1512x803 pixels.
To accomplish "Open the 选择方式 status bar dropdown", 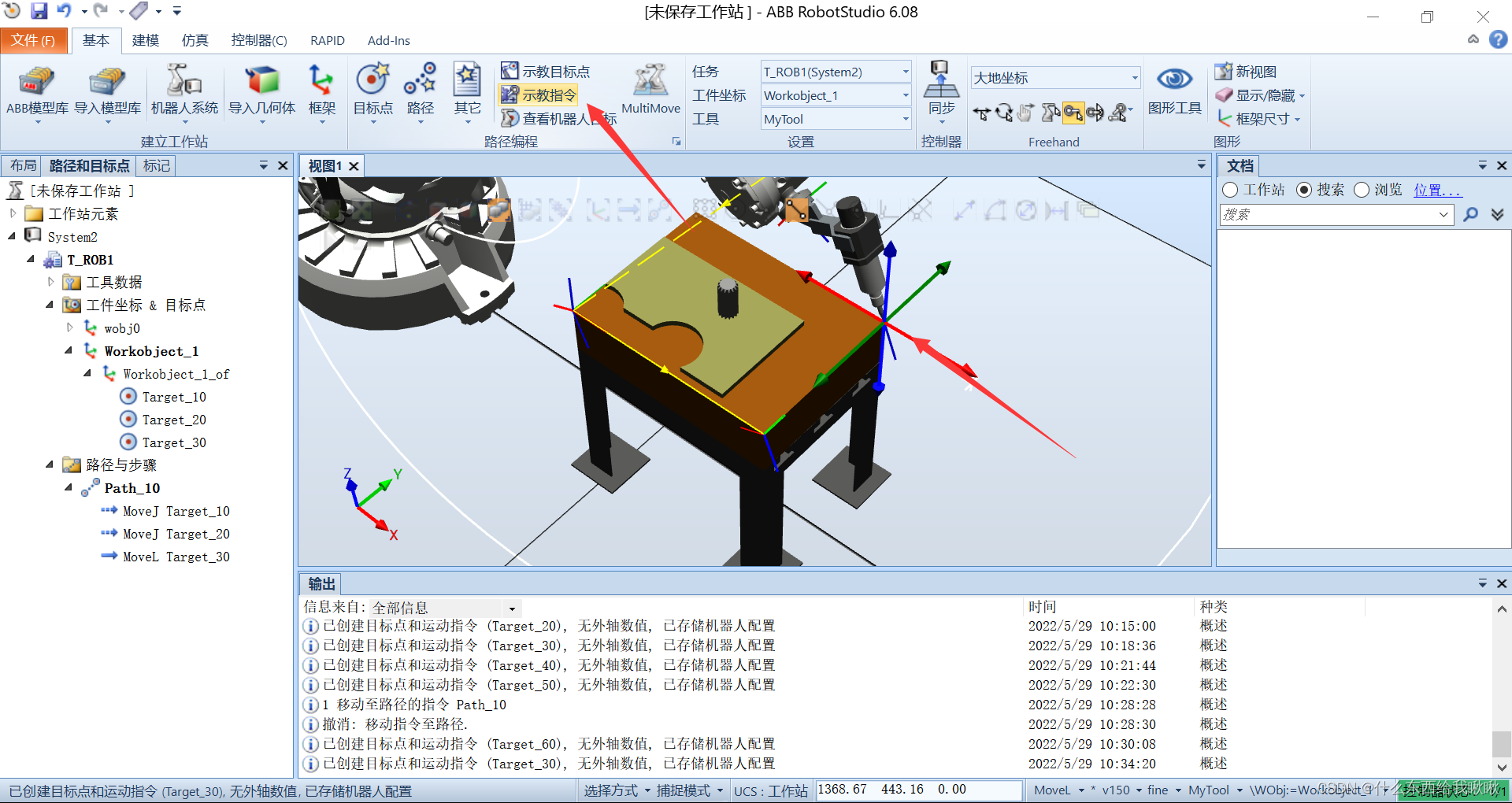I will 617,790.
